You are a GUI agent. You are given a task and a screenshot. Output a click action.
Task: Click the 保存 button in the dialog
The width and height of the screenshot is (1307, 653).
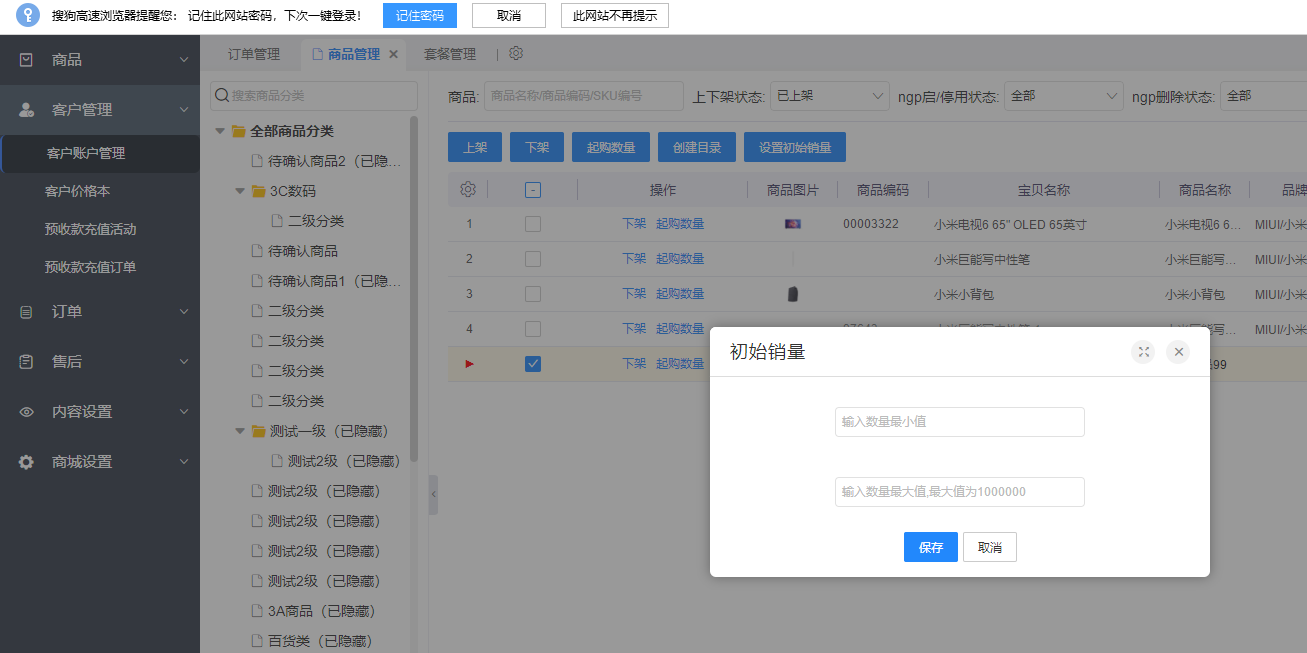[x=930, y=547]
